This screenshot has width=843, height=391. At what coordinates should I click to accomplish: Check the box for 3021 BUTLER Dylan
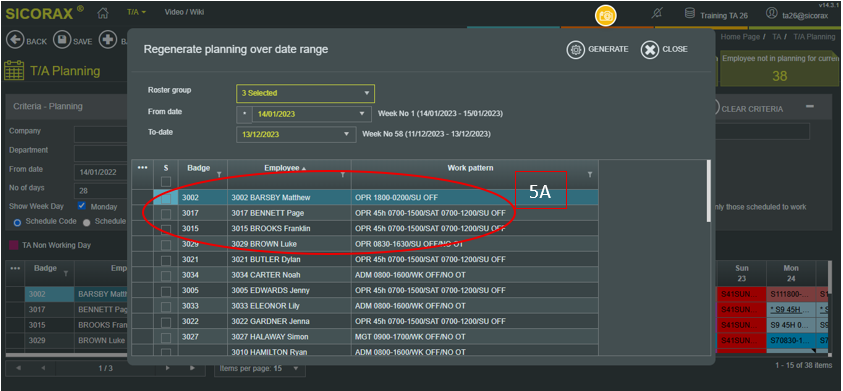166,260
